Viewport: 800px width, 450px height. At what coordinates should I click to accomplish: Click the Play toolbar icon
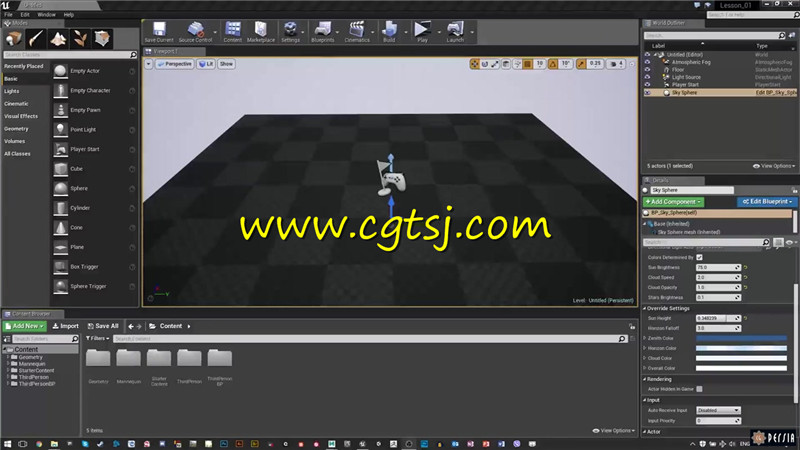pyautogui.click(x=422, y=32)
